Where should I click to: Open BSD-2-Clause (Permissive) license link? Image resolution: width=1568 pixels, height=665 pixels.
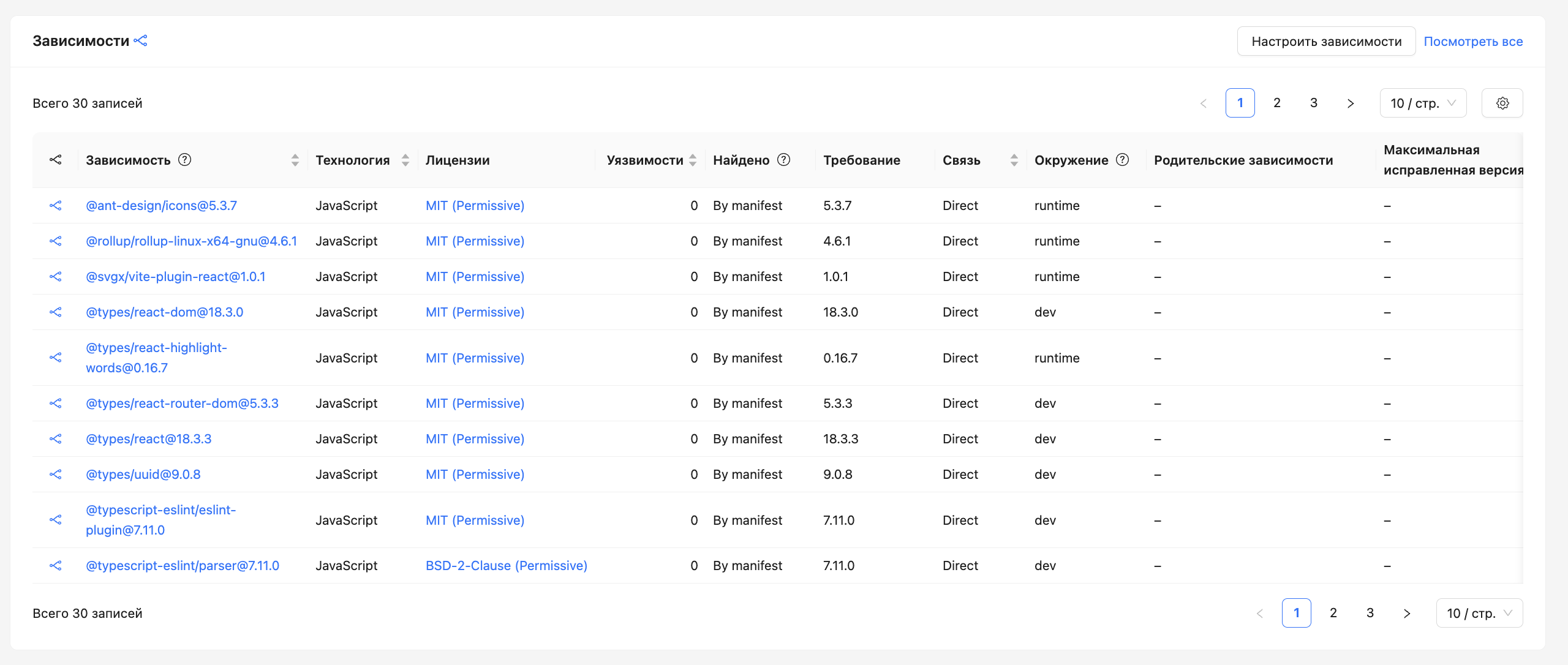tap(506, 566)
